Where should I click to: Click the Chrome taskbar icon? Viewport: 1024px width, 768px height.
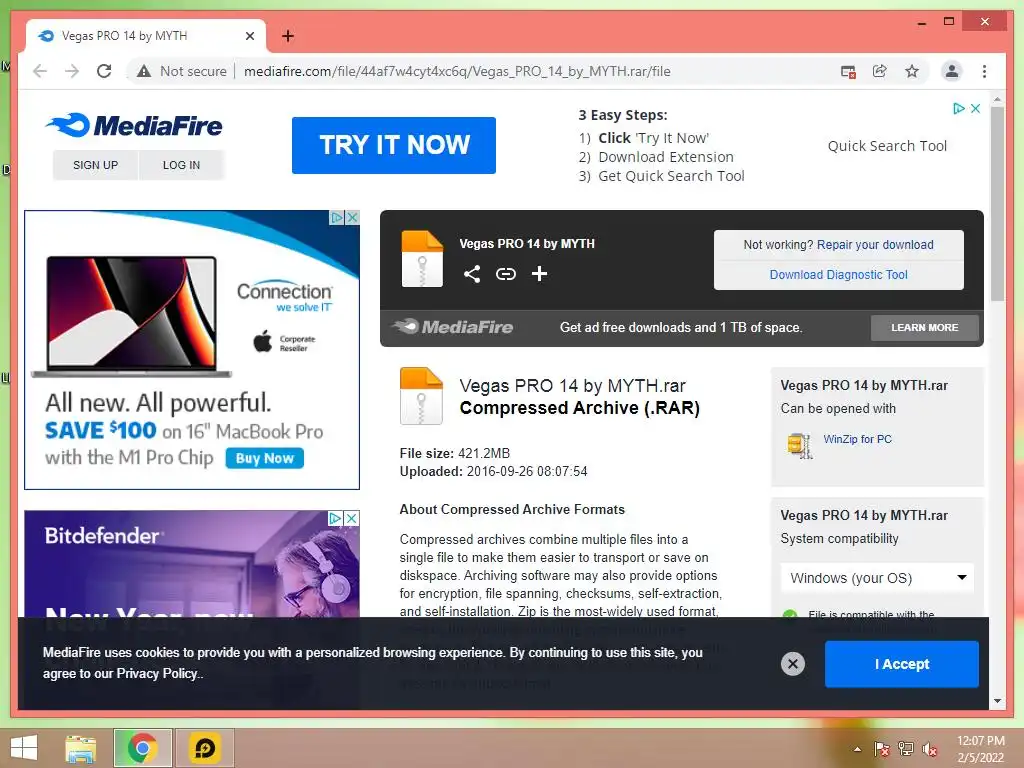point(142,748)
